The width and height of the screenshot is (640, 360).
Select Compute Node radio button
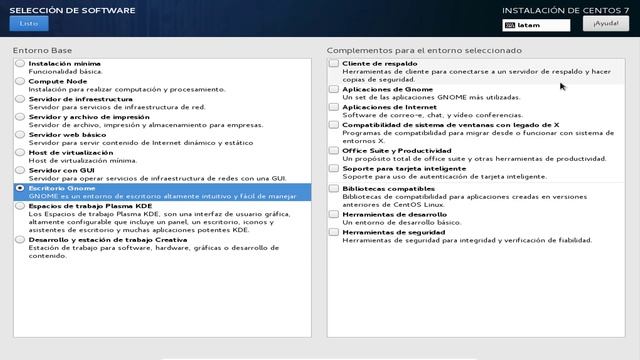(20, 81)
